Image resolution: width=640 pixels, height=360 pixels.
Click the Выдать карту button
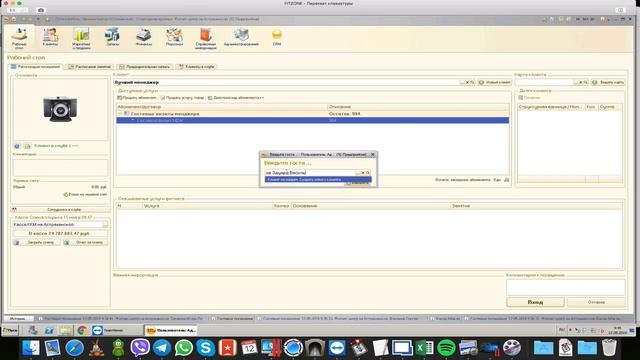608,82
